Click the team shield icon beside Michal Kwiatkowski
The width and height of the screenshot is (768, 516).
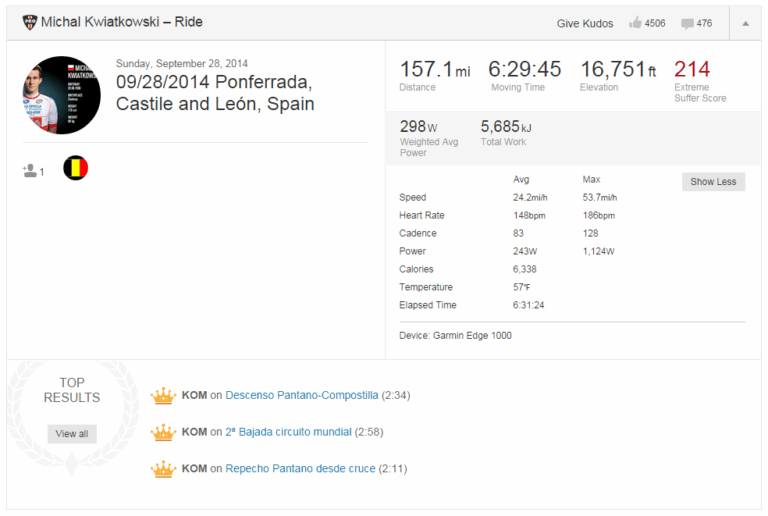click(x=29, y=22)
